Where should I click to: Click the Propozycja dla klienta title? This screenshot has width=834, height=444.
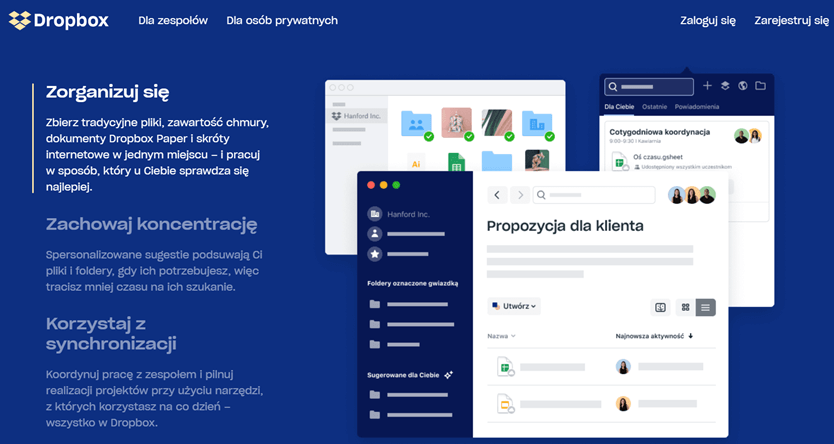[565, 226]
